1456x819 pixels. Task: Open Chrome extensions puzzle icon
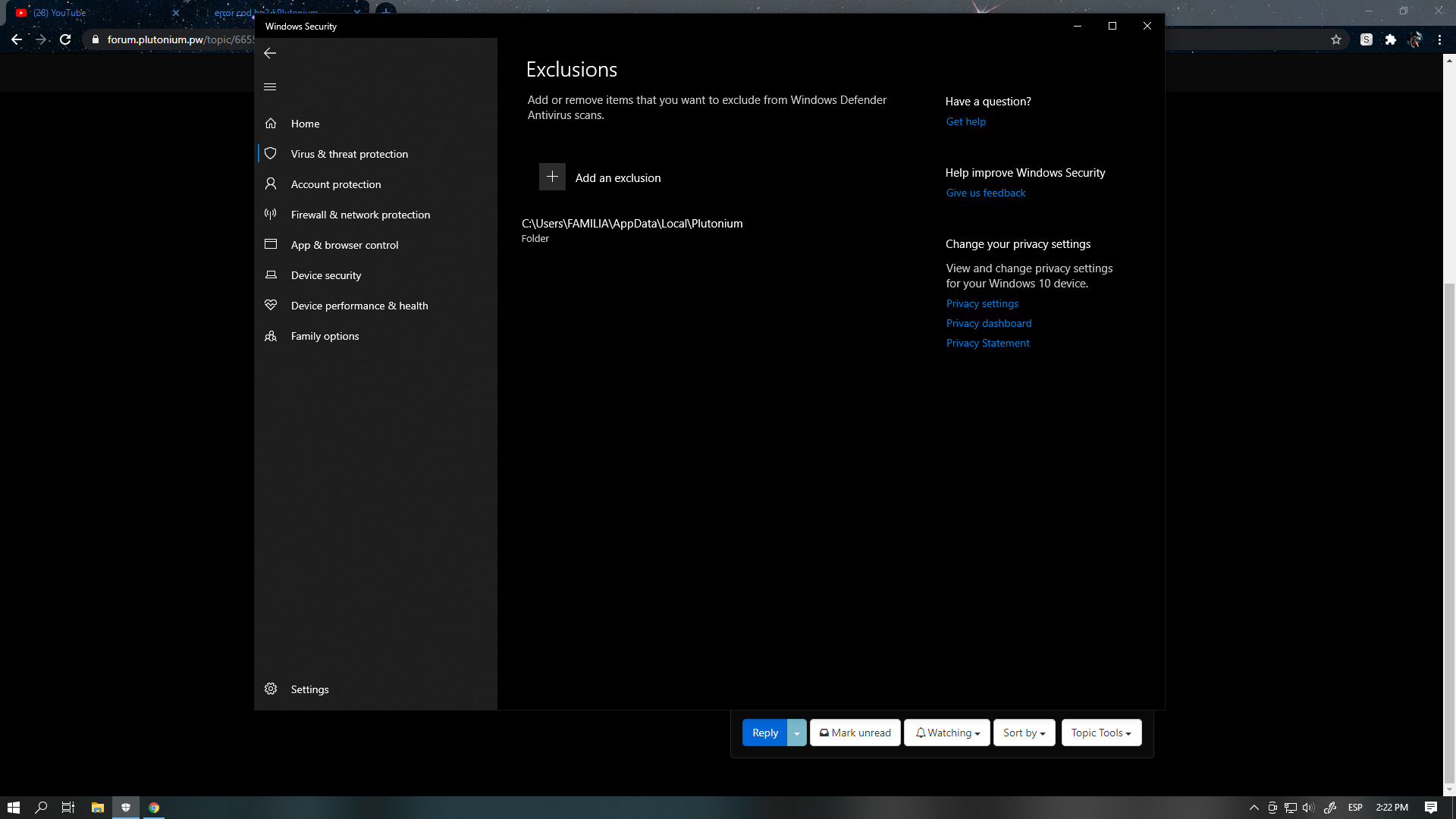coord(1390,39)
